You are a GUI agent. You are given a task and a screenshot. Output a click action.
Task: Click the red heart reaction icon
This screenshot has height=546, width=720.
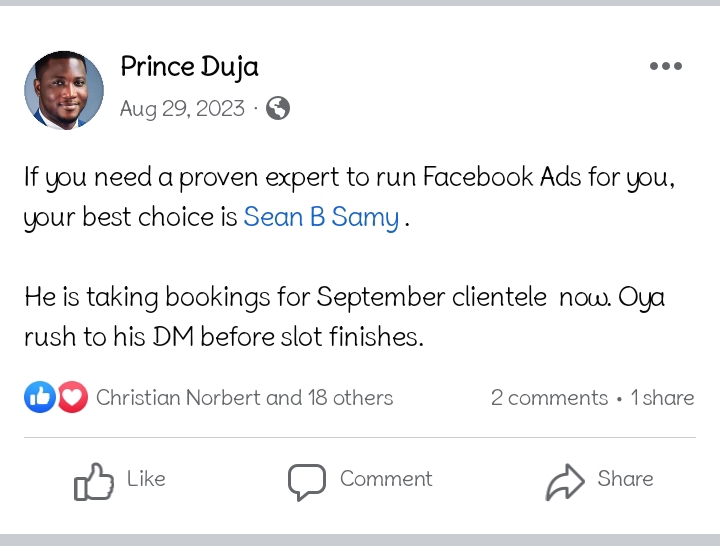[x=72, y=398]
